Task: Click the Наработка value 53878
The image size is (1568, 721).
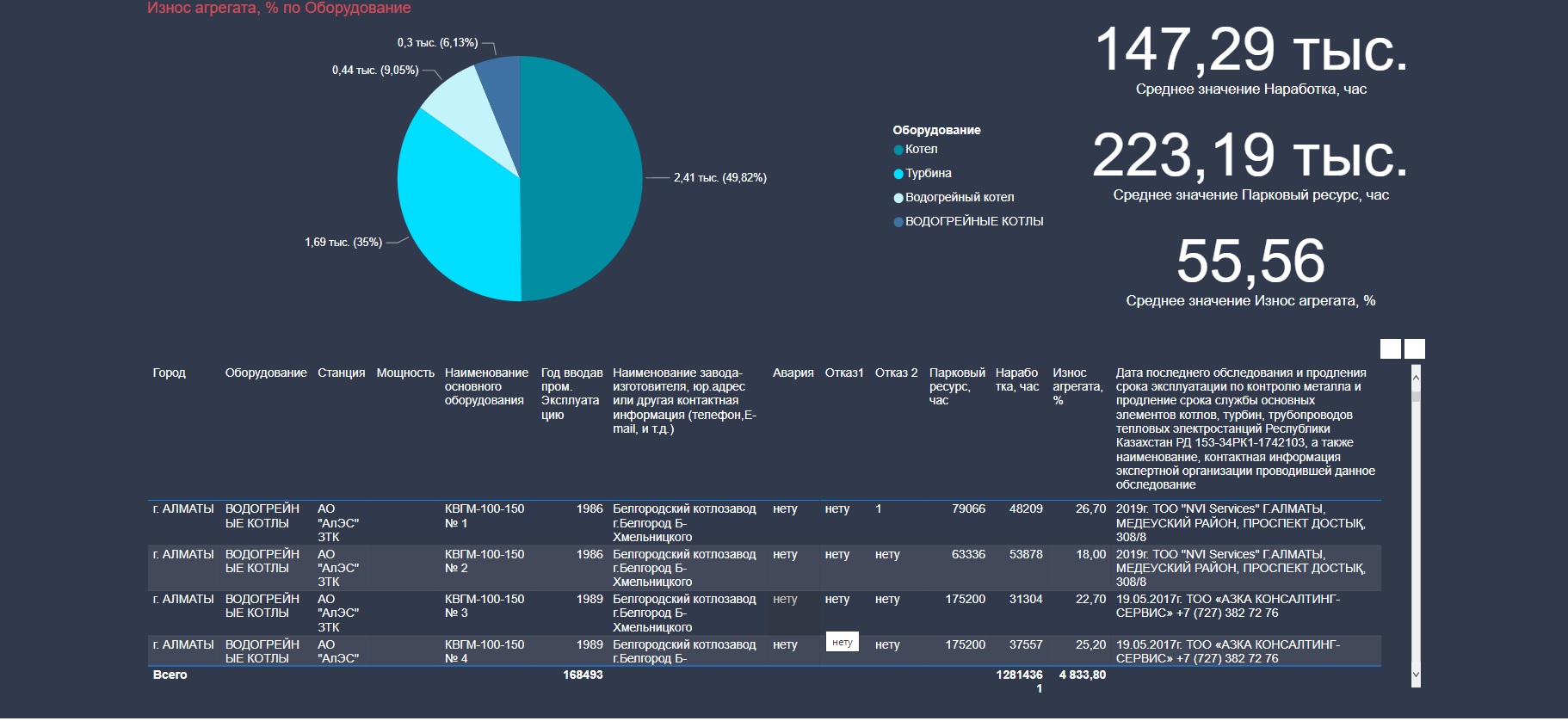Action: pos(1026,554)
